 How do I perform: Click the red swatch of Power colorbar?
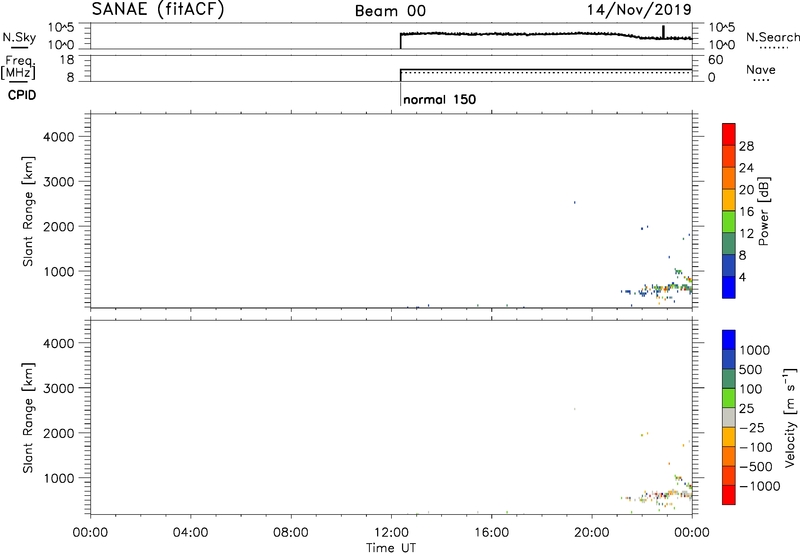tap(729, 134)
